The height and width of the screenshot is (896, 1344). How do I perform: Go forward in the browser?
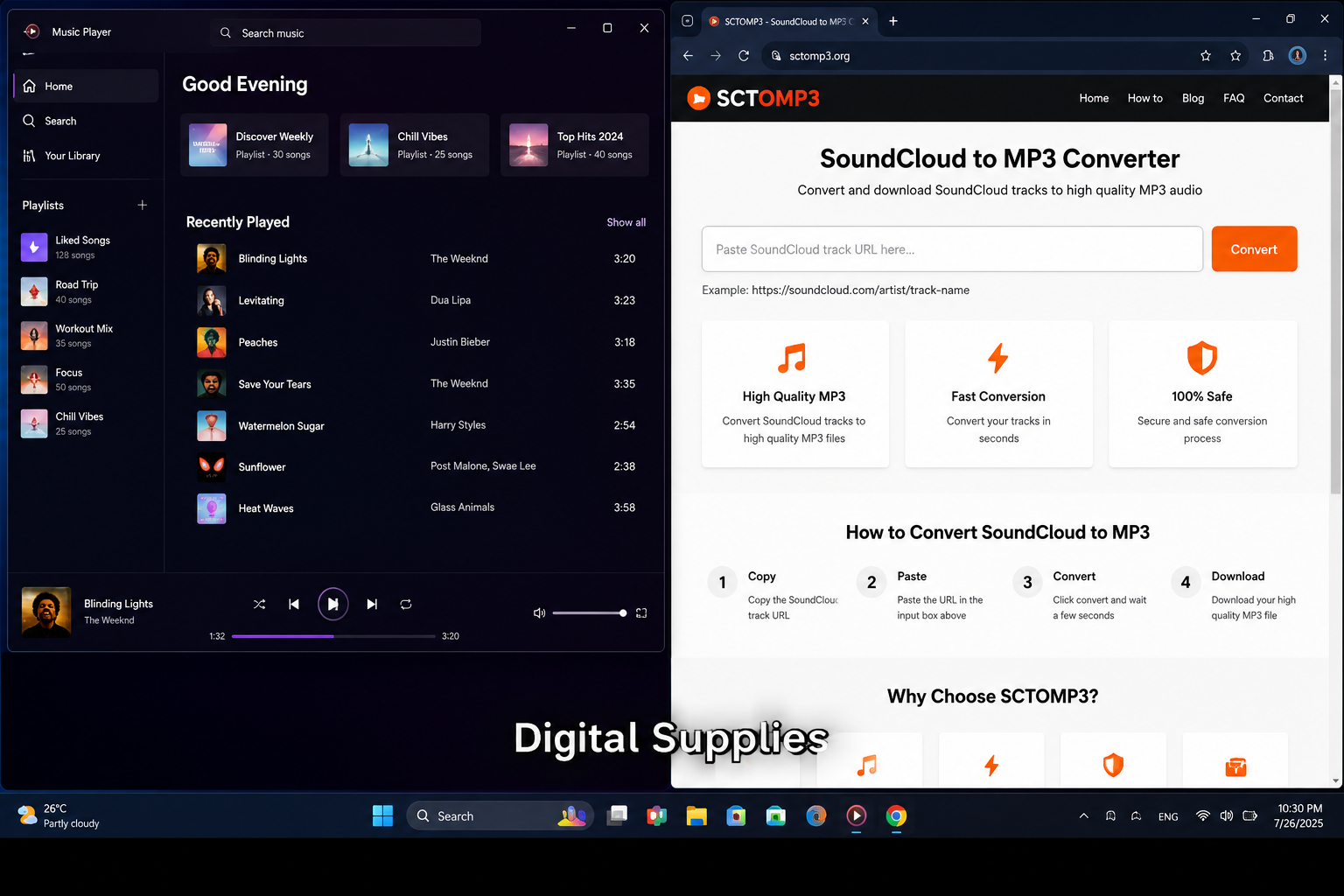pyautogui.click(x=716, y=55)
